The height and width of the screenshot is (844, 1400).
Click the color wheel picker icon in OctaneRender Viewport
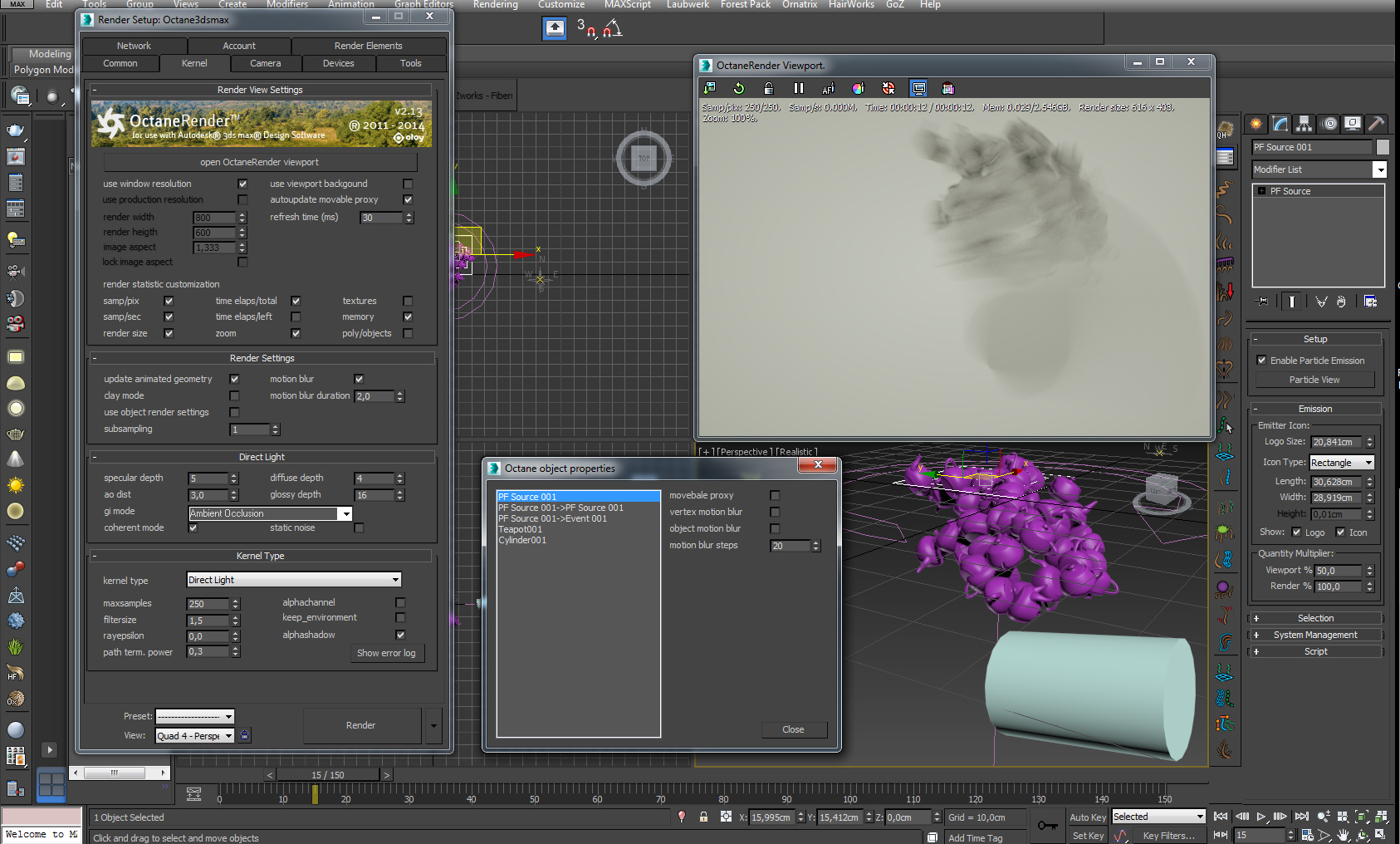click(x=858, y=88)
